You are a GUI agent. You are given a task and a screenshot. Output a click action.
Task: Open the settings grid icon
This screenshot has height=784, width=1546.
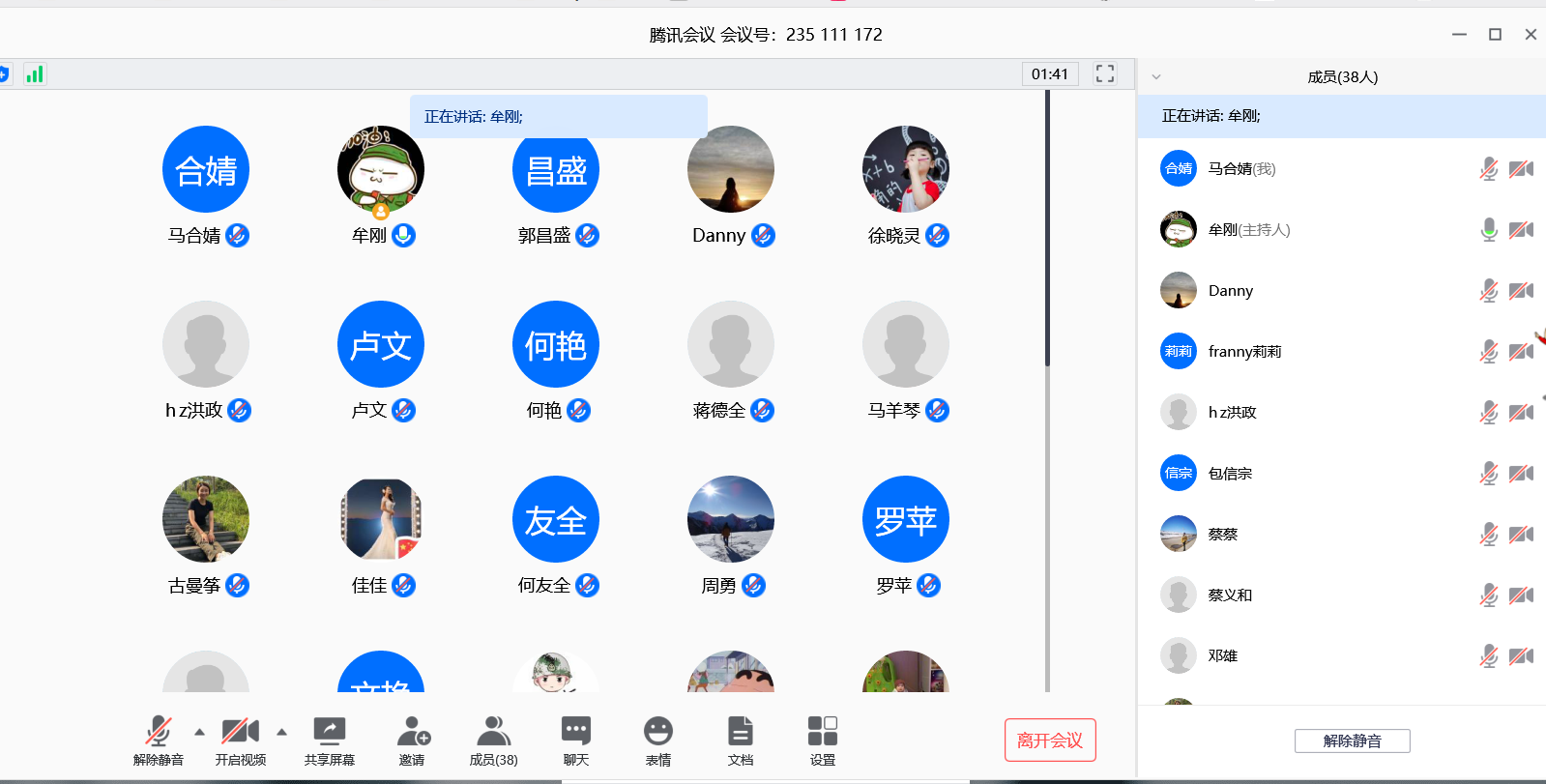(822, 732)
